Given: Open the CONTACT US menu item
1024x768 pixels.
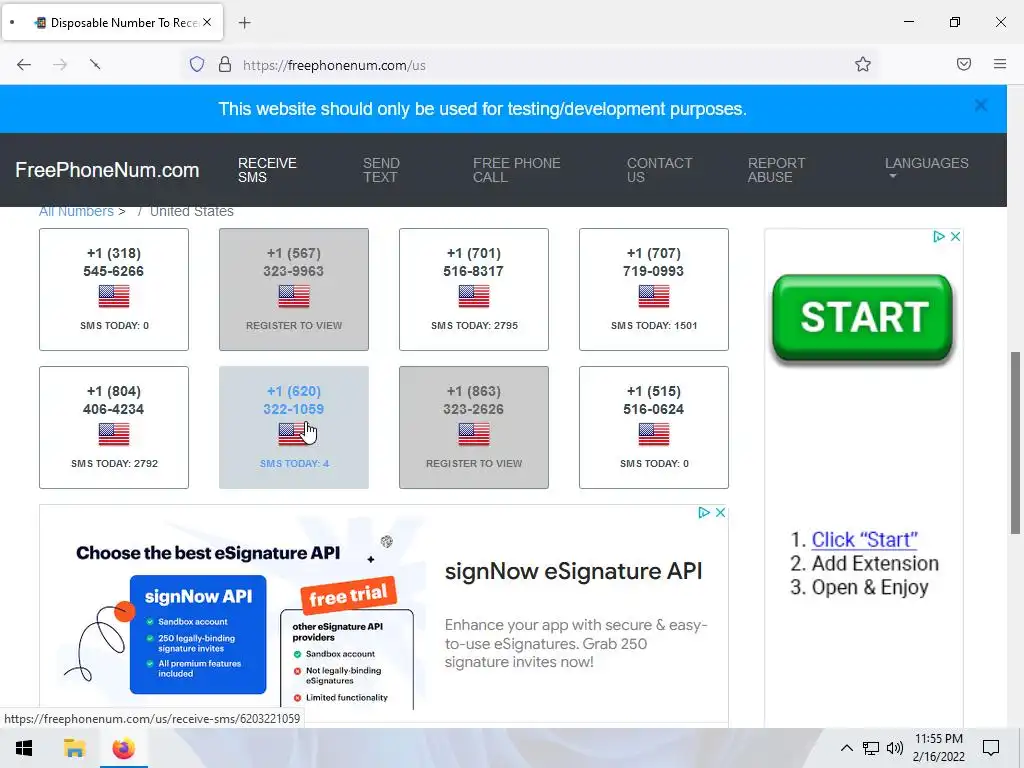Looking at the screenshot, I should [x=659, y=170].
